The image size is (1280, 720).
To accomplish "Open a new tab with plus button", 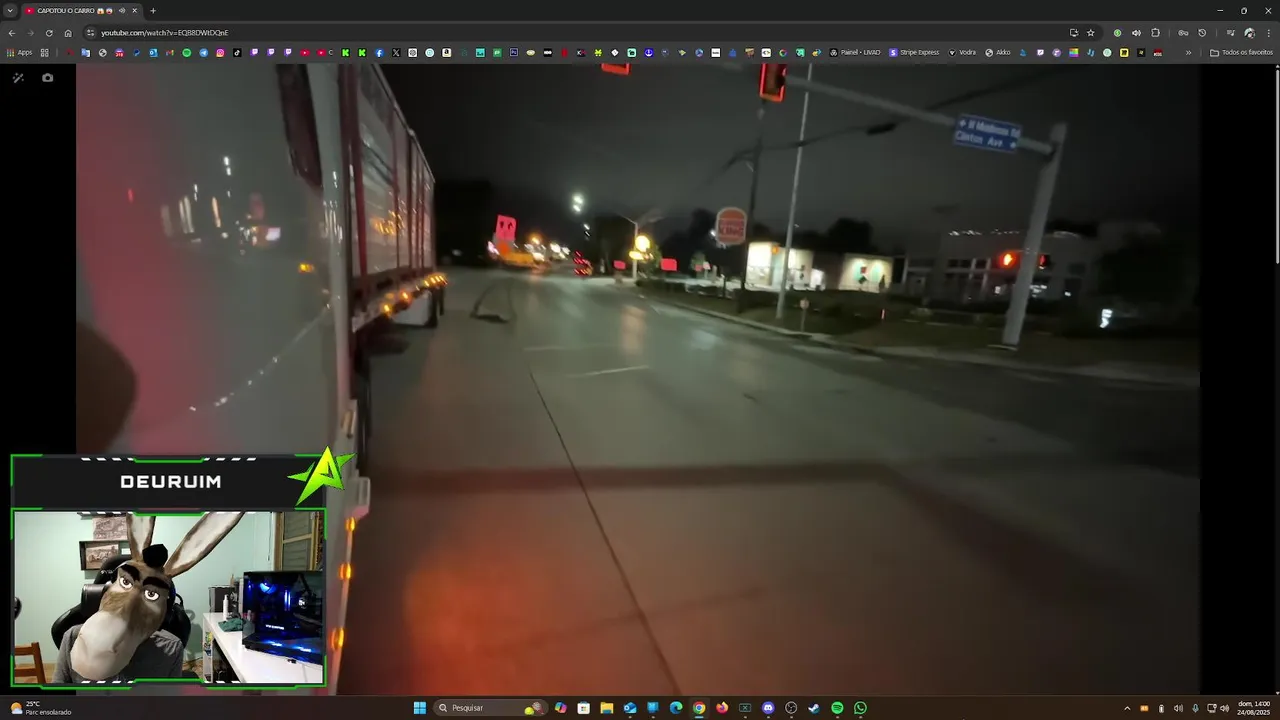I will click(153, 10).
